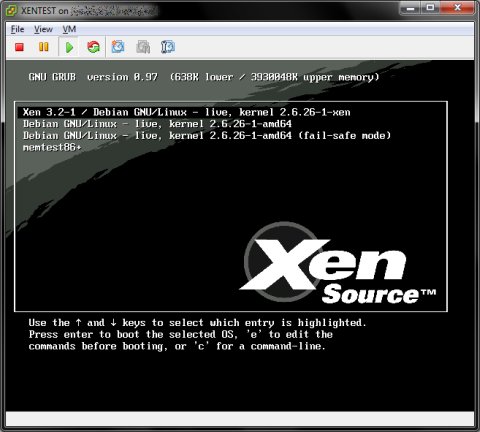
Task: Open the snapshot manager icon
Action: click(x=168, y=47)
